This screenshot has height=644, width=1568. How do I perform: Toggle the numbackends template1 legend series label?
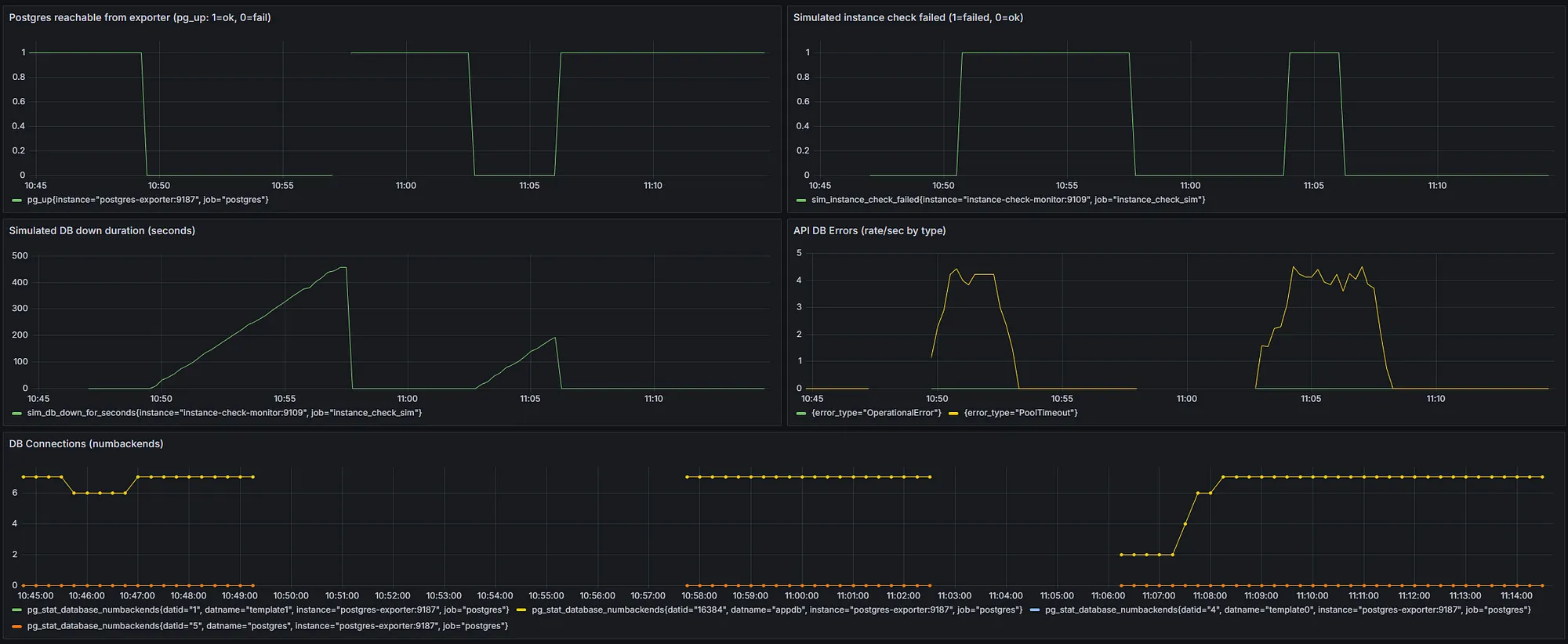coord(268,610)
